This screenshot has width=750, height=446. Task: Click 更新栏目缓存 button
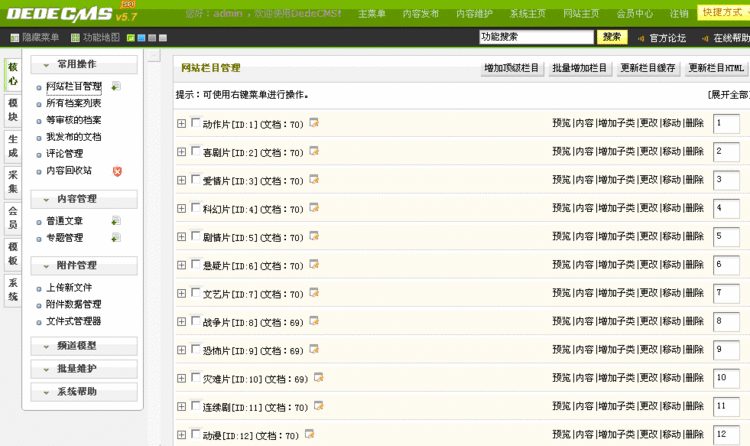point(648,68)
